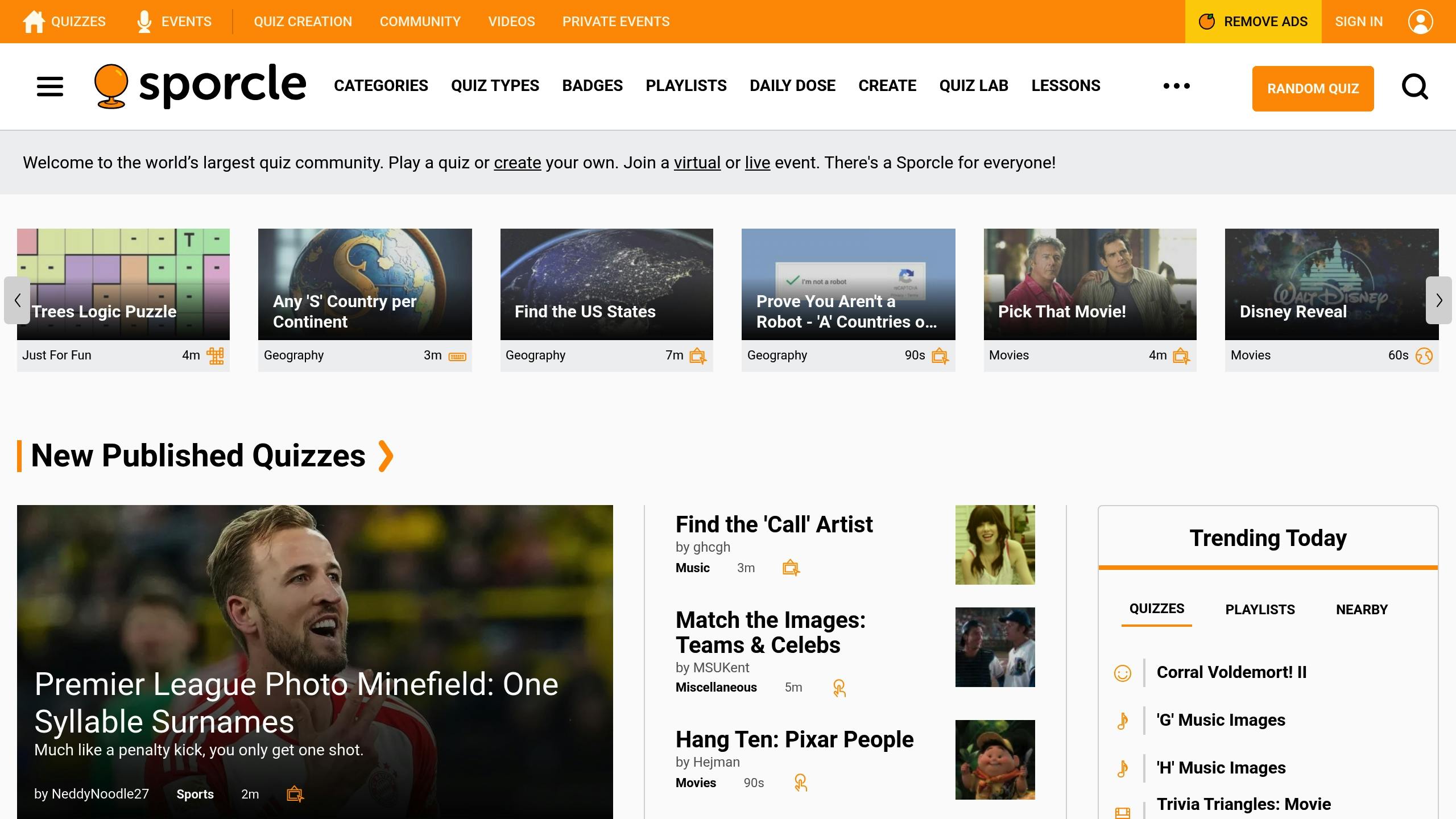Open the hamburger menu icon
This screenshot has width=1456, height=819.
[50, 86]
